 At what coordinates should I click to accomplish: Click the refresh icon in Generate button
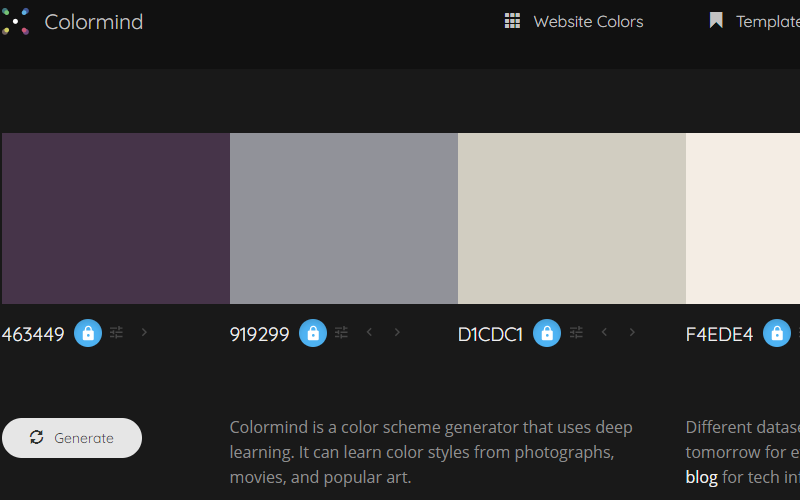pos(36,437)
